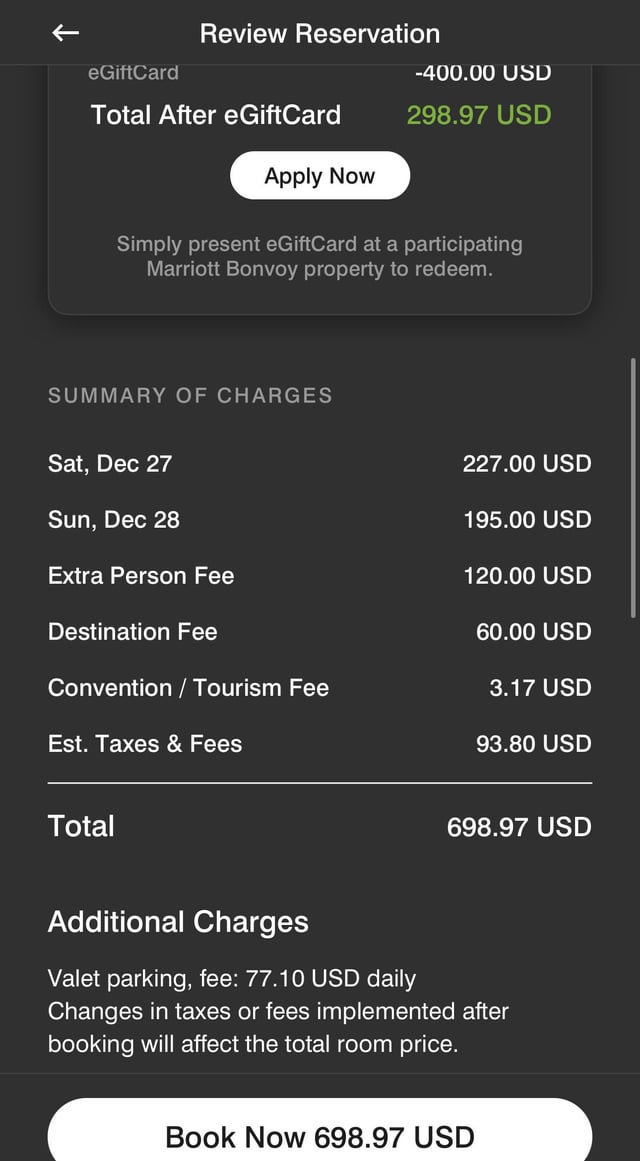Tap the Total 698.97 USD amount
Viewport: 640px width, 1161px height.
click(519, 827)
